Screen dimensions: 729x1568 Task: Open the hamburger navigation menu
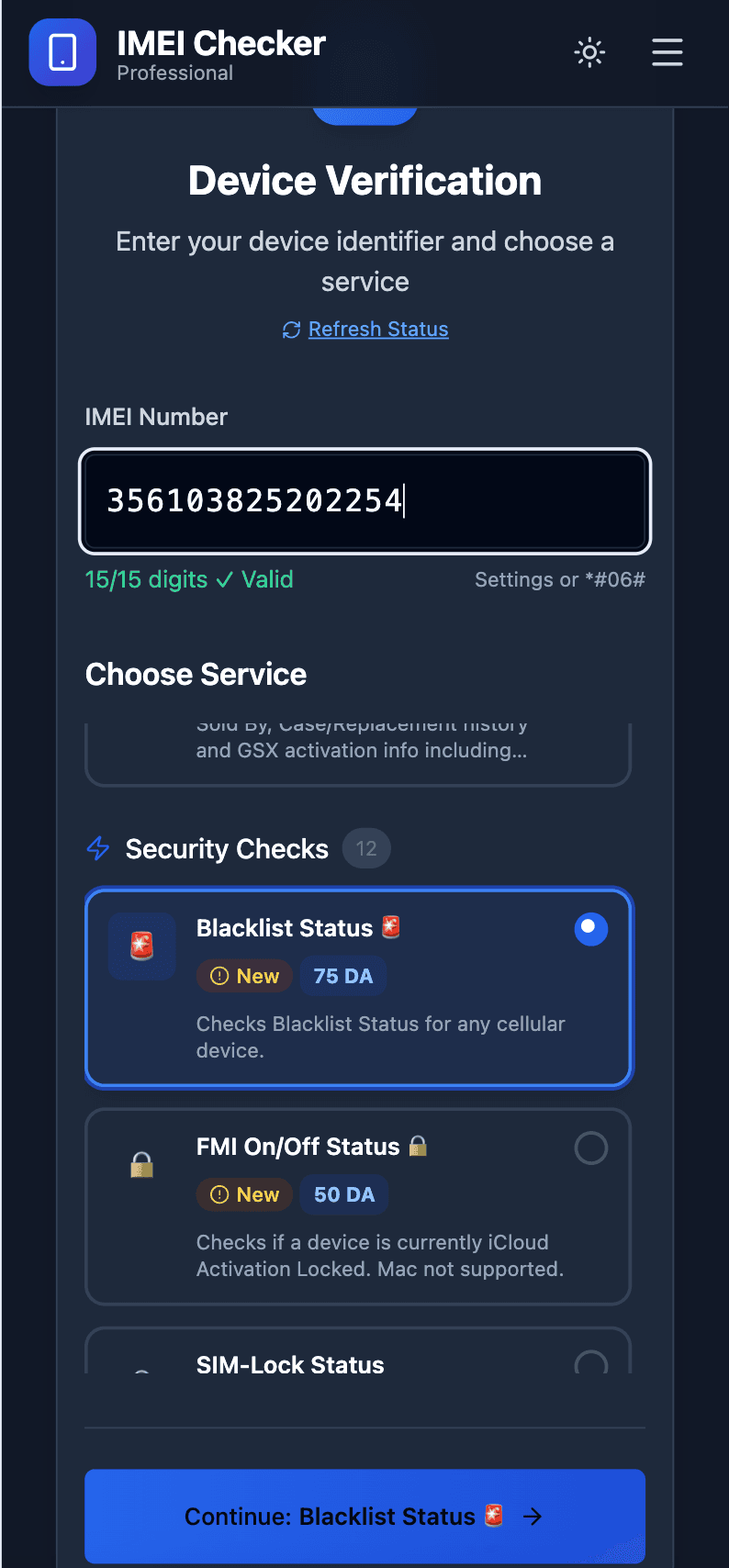tap(667, 52)
